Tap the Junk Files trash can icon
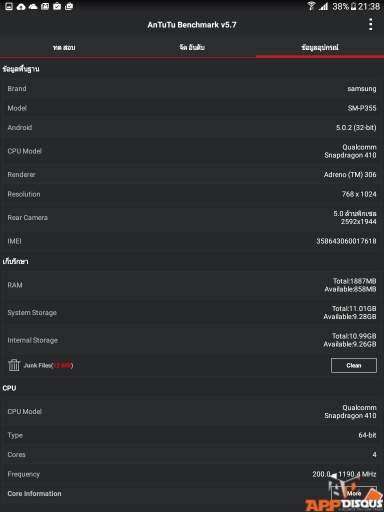384x512 pixels. [x=14, y=365]
